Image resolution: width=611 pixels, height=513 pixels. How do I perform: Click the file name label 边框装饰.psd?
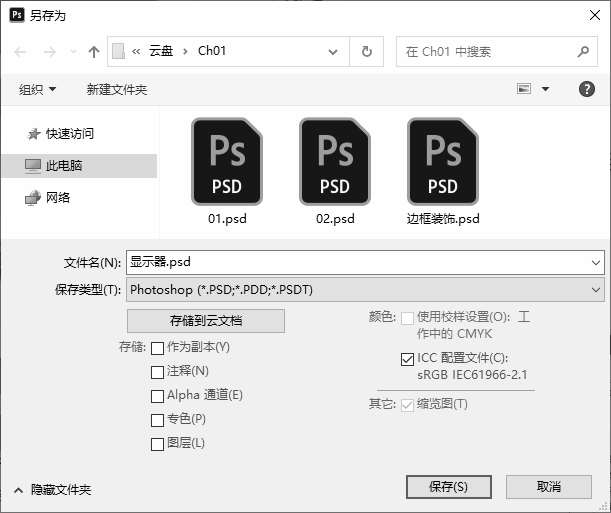point(443,219)
